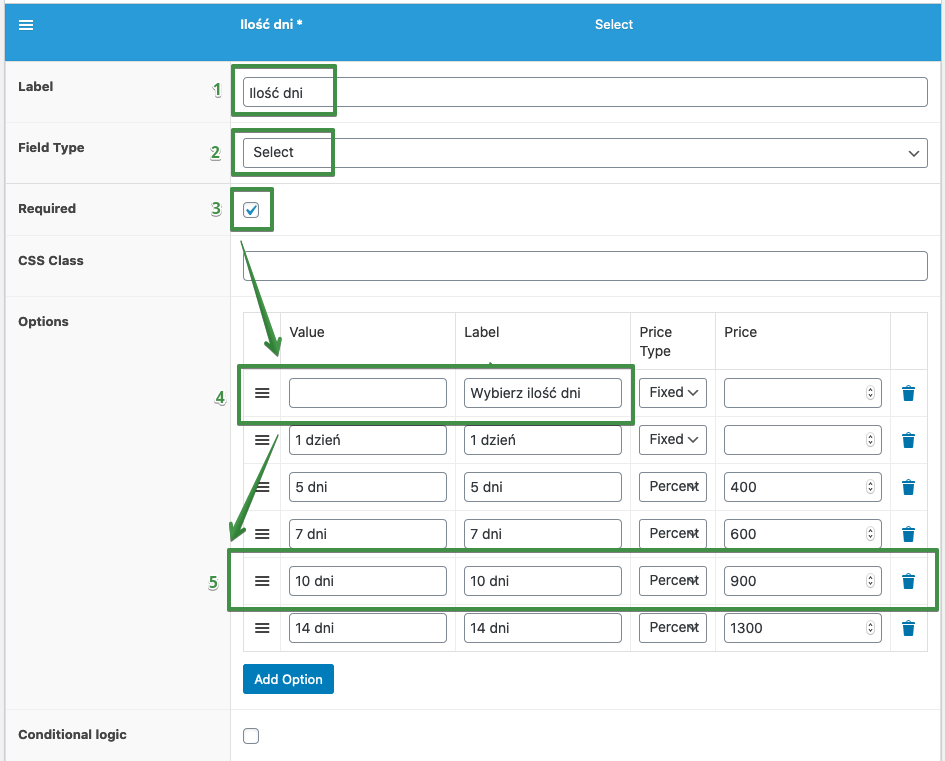Image resolution: width=945 pixels, height=761 pixels.
Task: Click the Value field containing '5 dni'
Action: (x=368, y=487)
